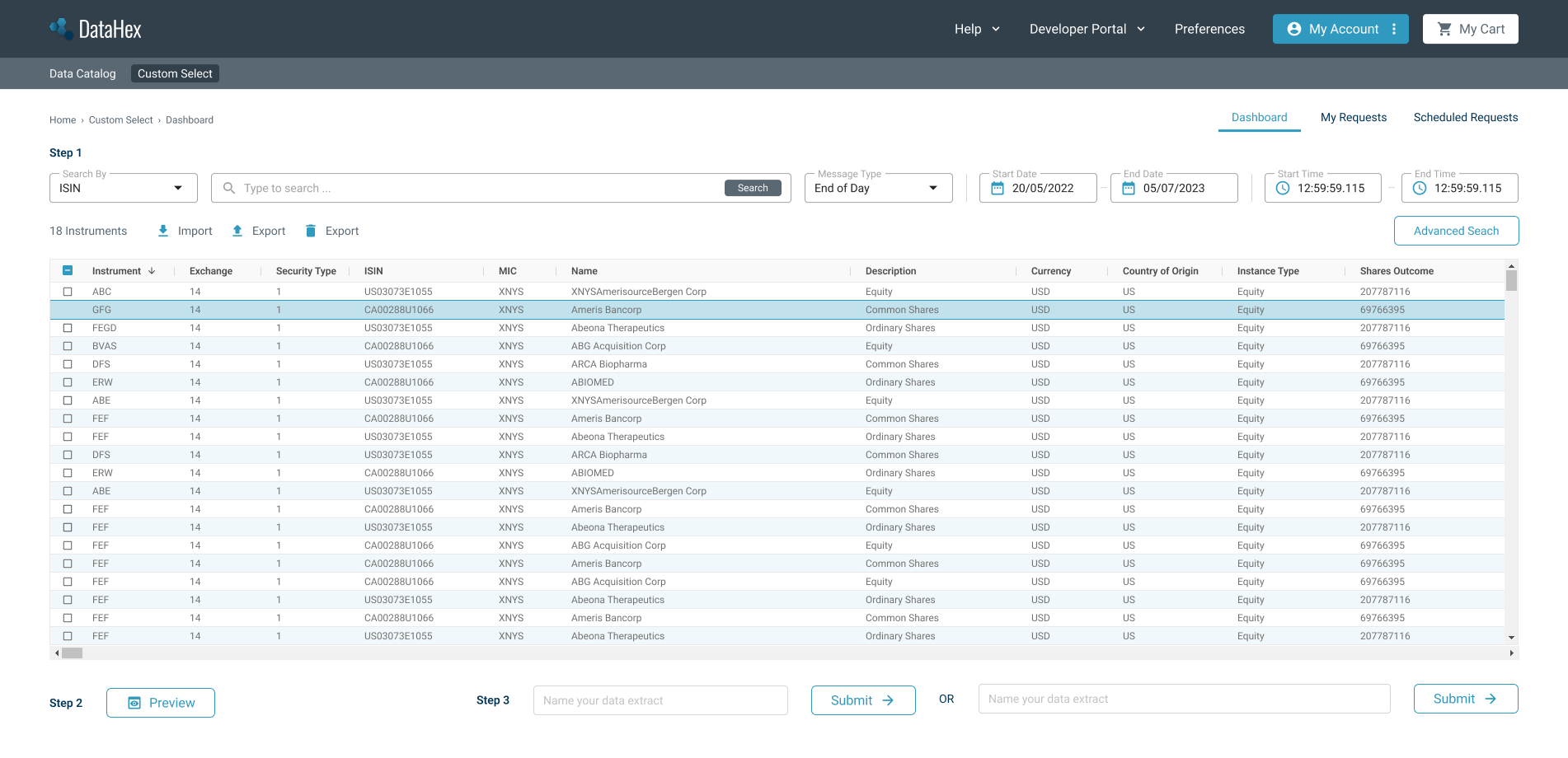Click the End Time clock icon
Image resolution: width=1568 pixels, height=758 pixels.
point(1420,188)
